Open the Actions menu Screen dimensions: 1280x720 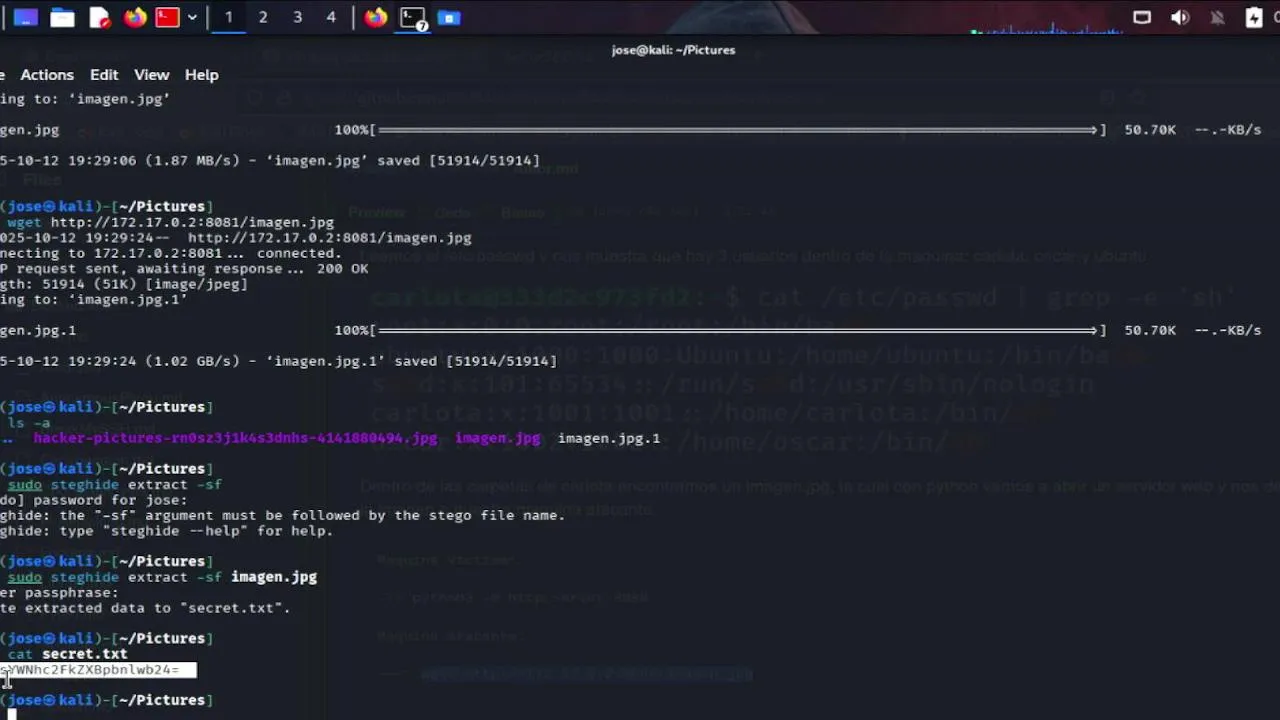(x=47, y=75)
